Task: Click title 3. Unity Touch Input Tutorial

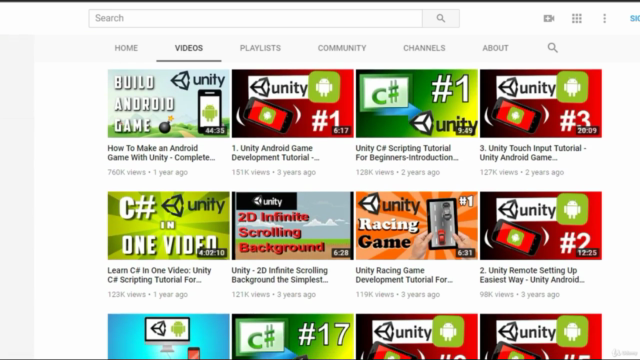Action: [x=533, y=153]
